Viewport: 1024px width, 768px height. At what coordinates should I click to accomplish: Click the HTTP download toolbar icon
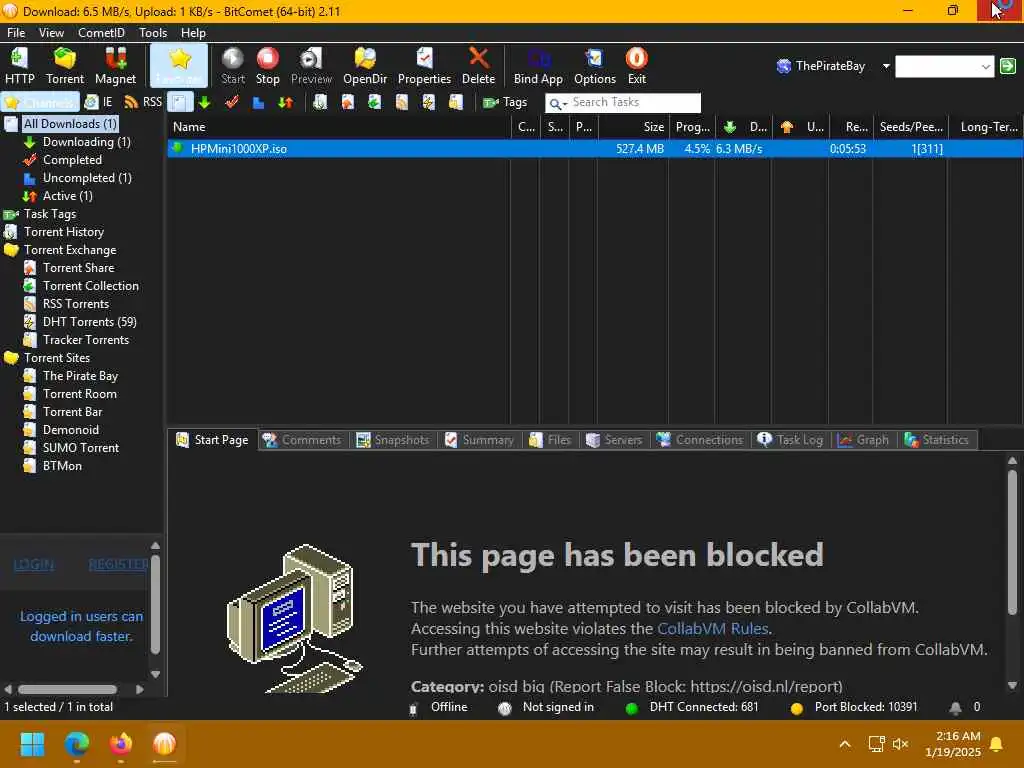[x=20, y=65]
